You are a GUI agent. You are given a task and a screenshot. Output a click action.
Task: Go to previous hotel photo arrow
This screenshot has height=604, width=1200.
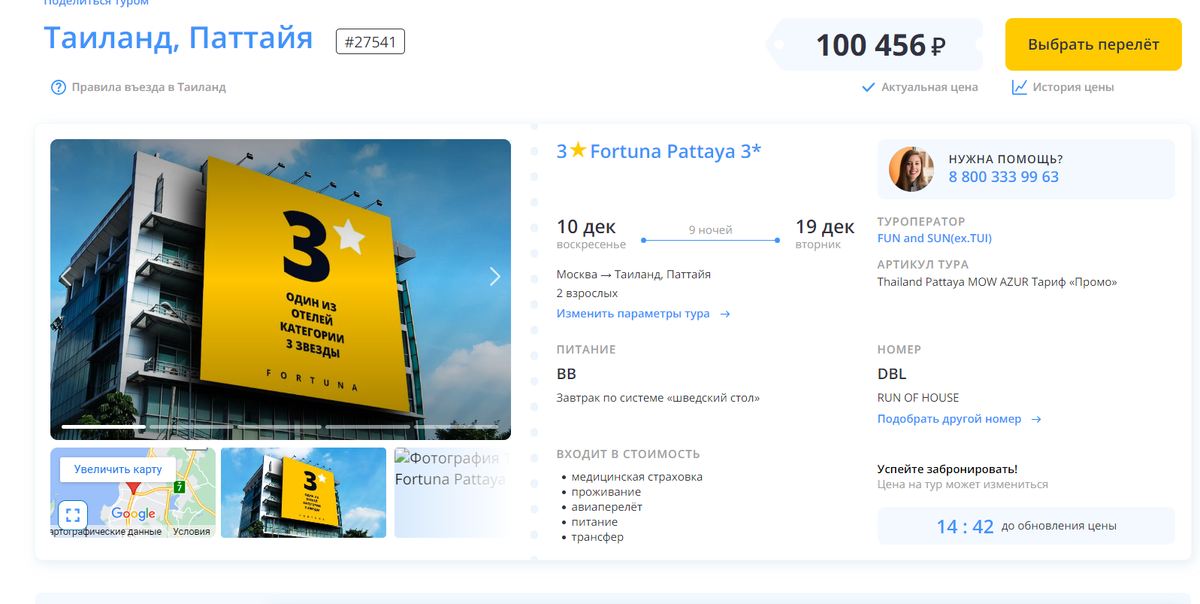click(66, 277)
